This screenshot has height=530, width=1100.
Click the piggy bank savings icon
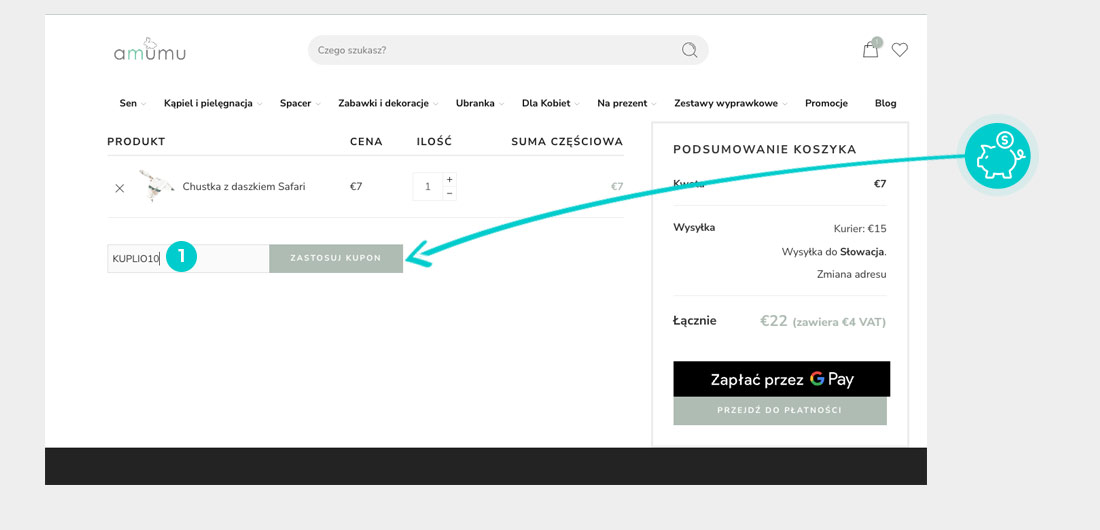[x=997, y=157]
